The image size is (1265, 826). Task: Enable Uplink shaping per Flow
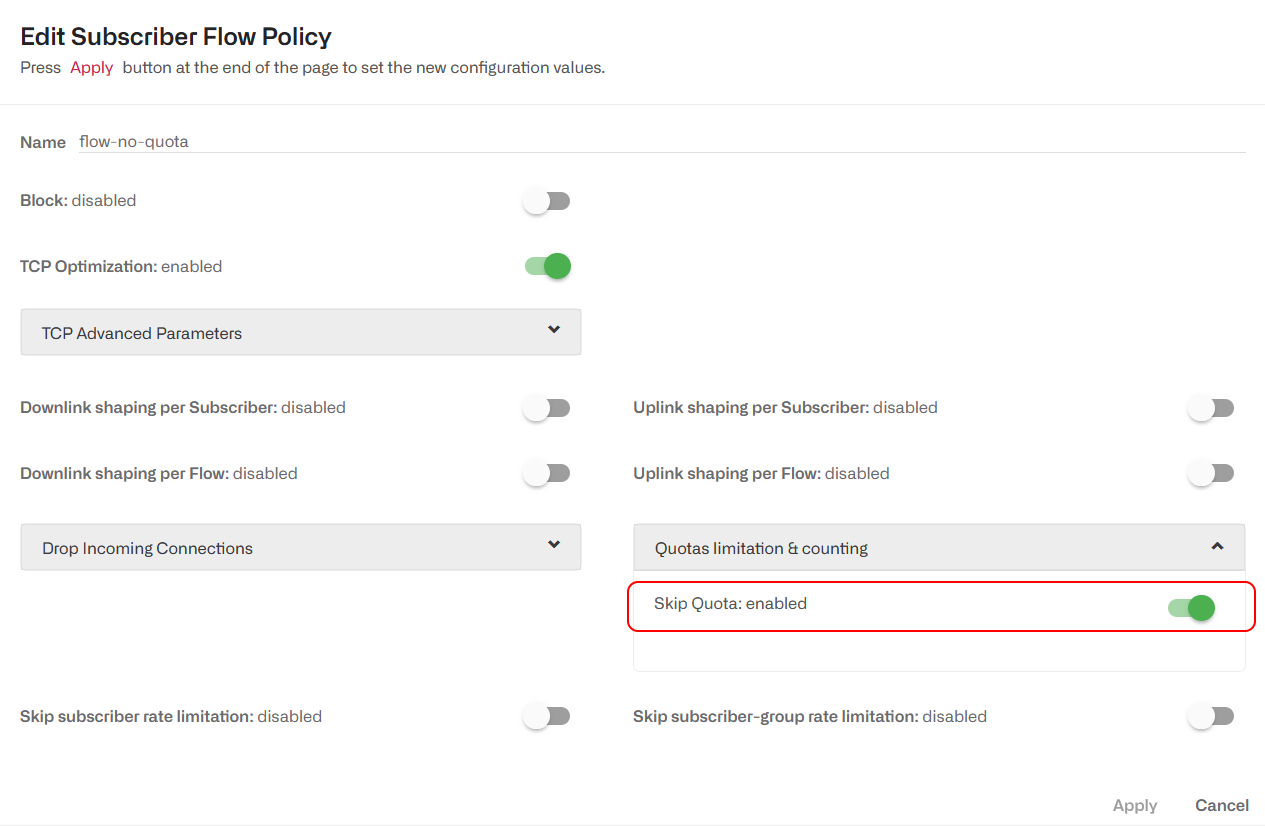[x=1210, y=472]
